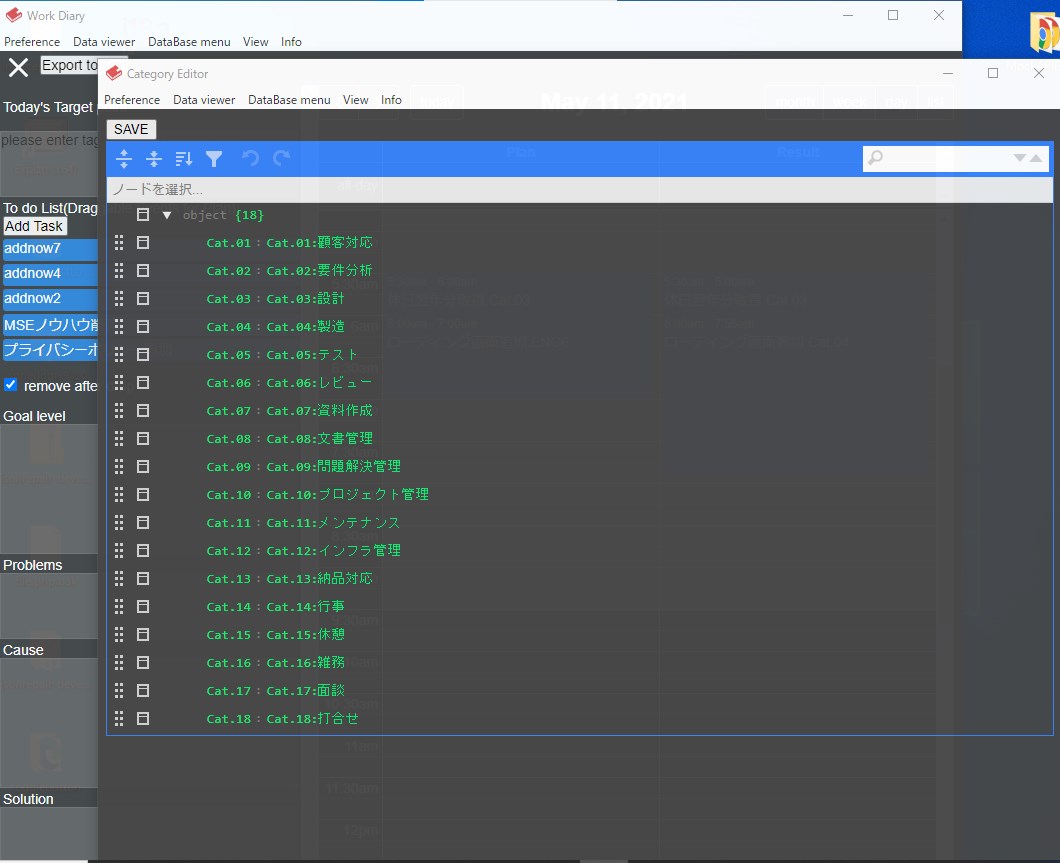The width and height of the screenshot is (1060, 863).
Task: Edit the Cat.17:面談 value
Action: pos(306,691)
